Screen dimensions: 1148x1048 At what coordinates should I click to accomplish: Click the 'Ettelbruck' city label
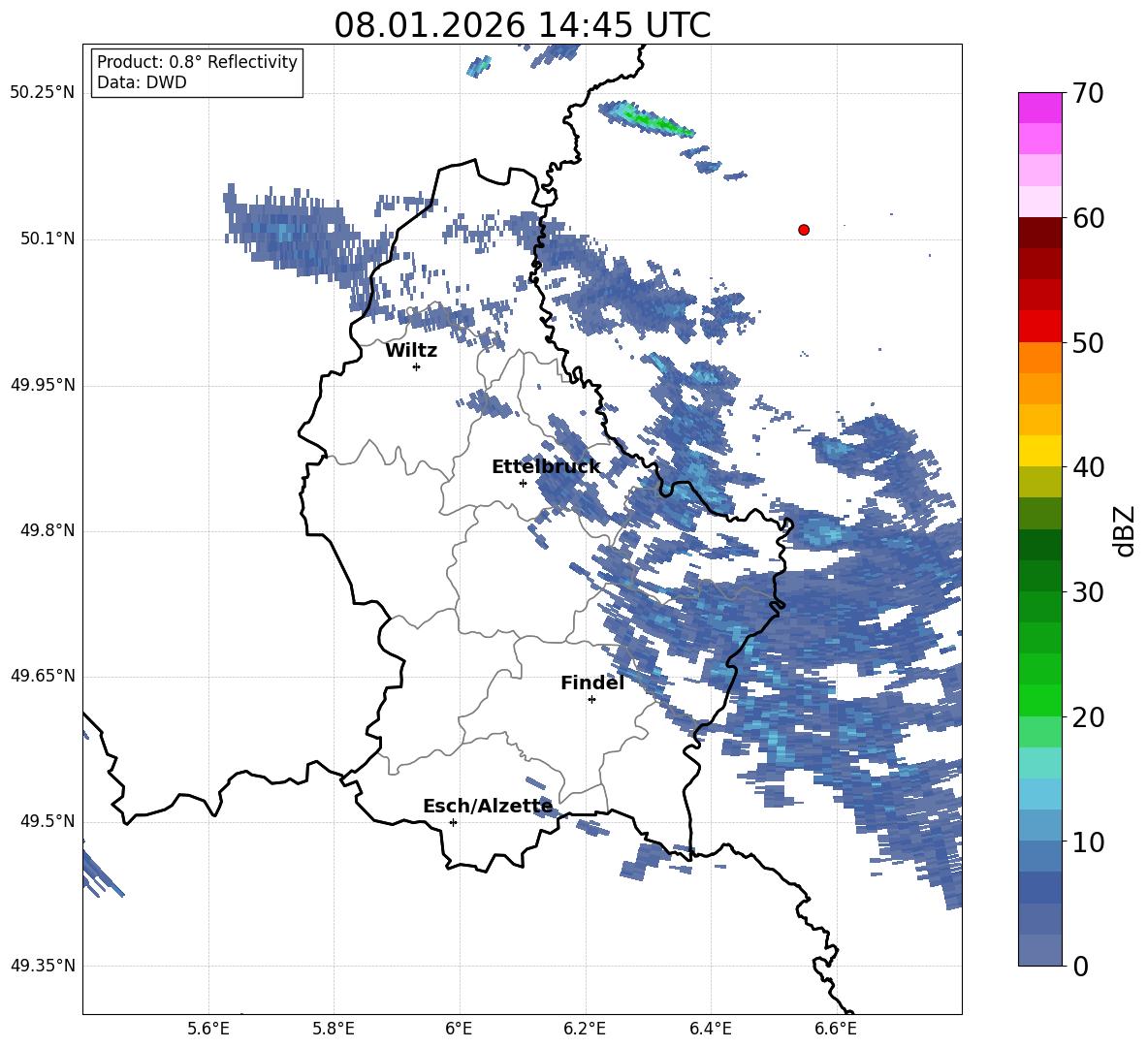(x=546, y=467)
